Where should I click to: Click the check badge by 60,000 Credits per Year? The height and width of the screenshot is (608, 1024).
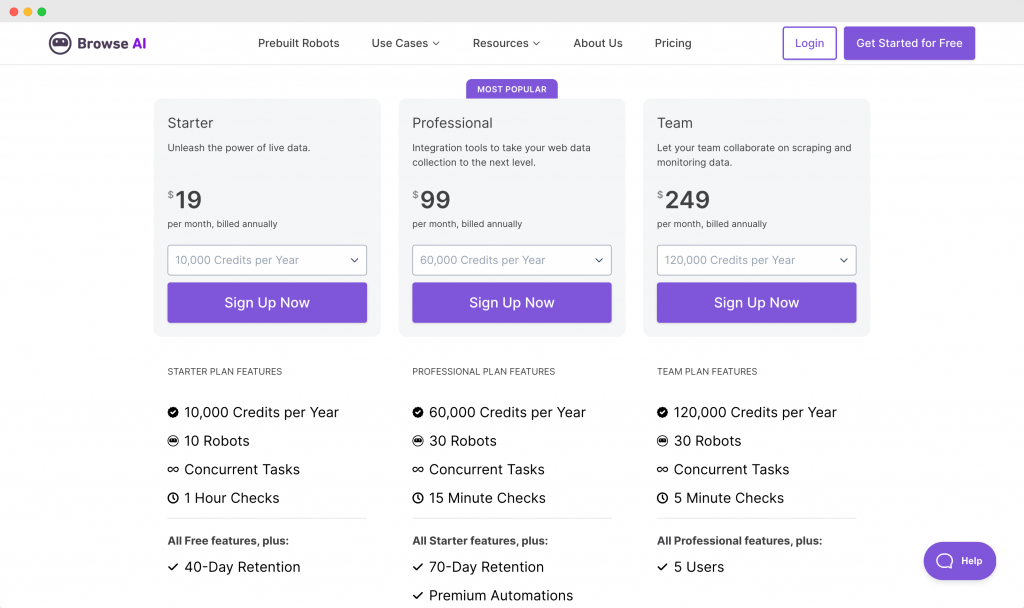point(418,412)
